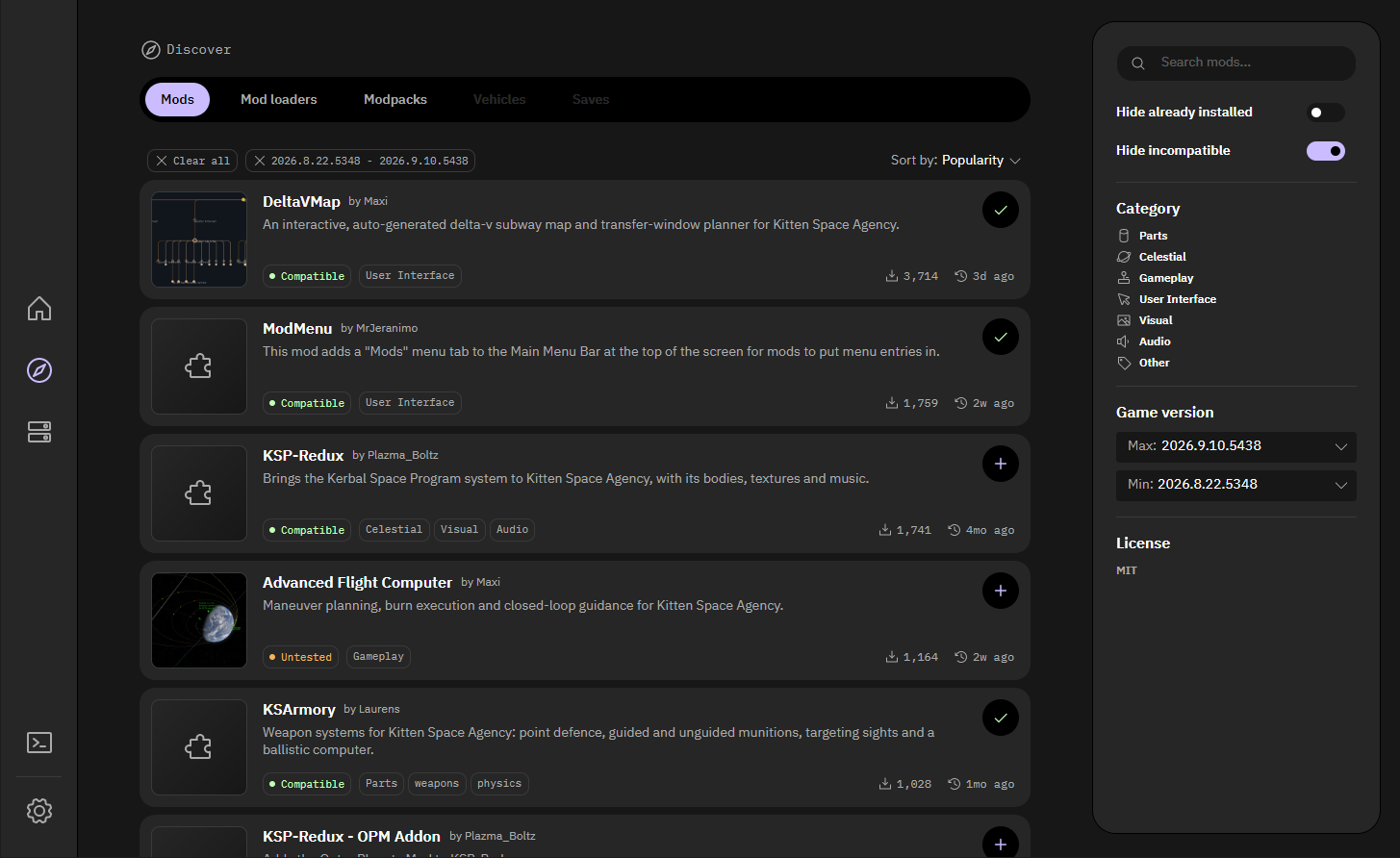The image size is (1400, 858).
Task: Select the Mods tab
Action: tap(177, 99)
